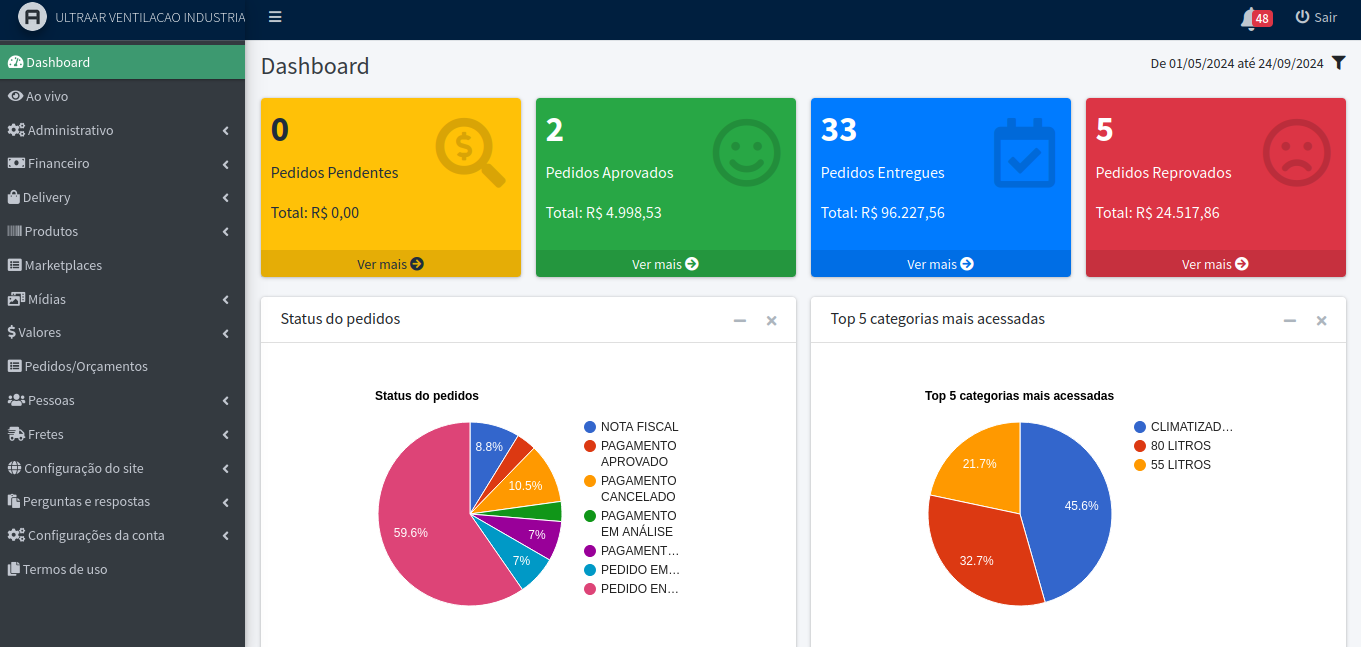1361x647 pixels.
Task: Click the calendar check icon on Pedidos Entregues
Action: (1024, 153)
